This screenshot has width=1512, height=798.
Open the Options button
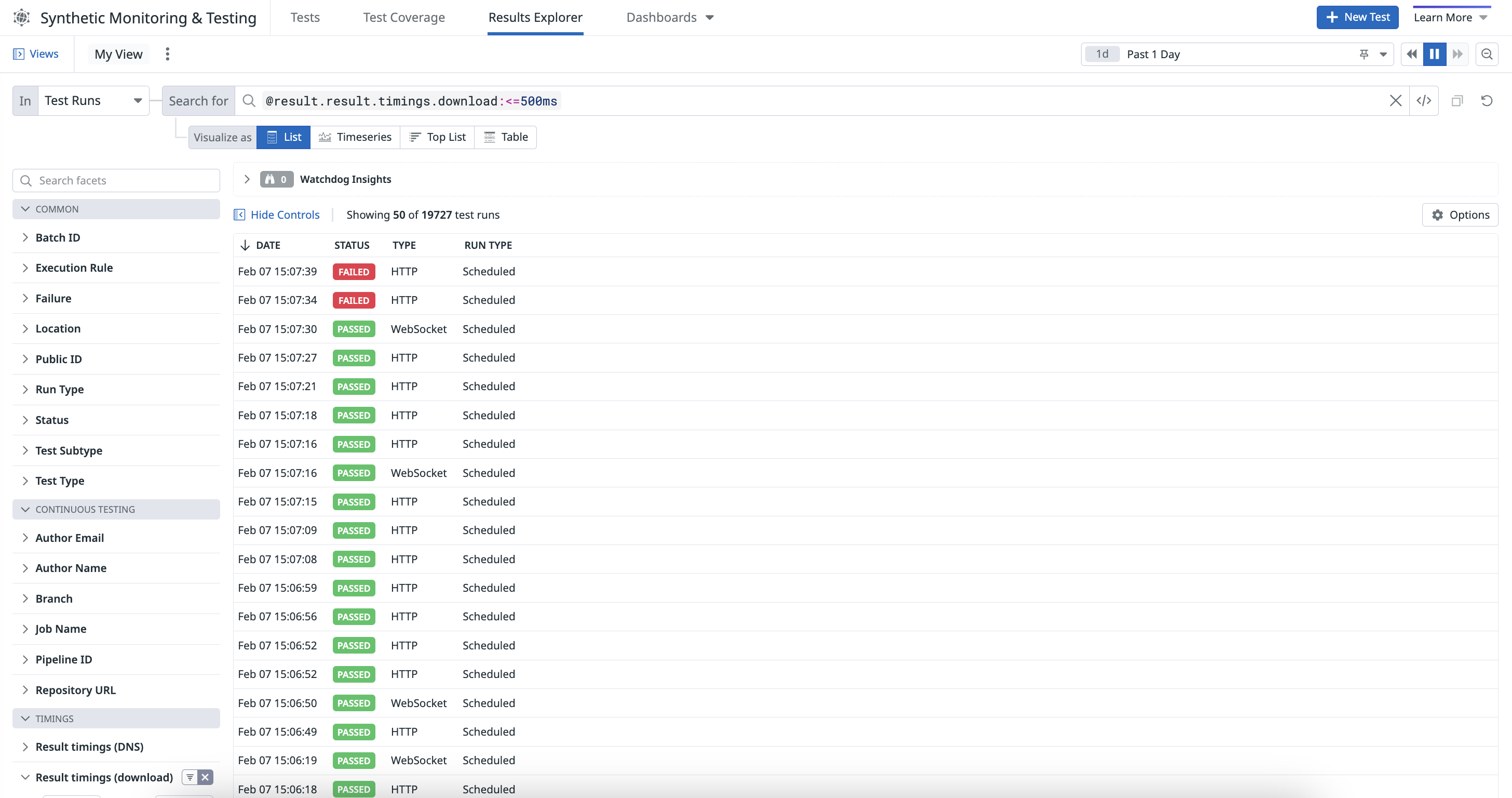pyautogui.click(x=1461, y=215)
